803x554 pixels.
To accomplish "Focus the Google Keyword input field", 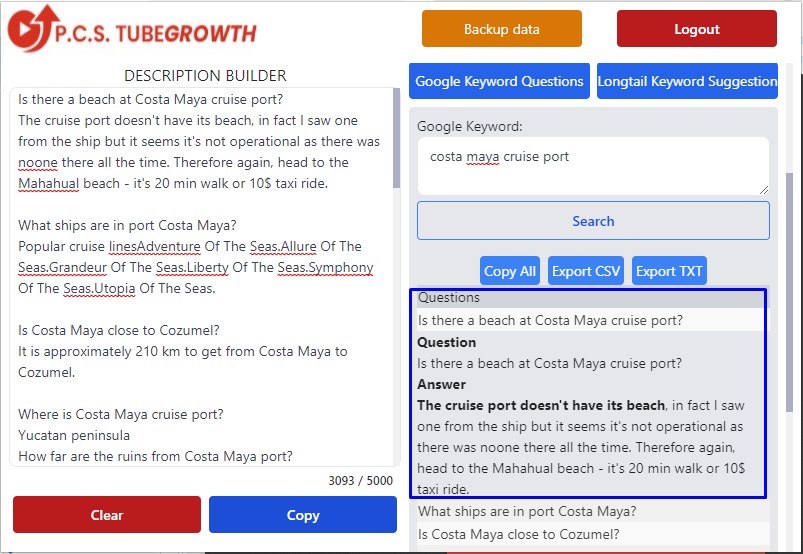I will click(x=593, y=166).
